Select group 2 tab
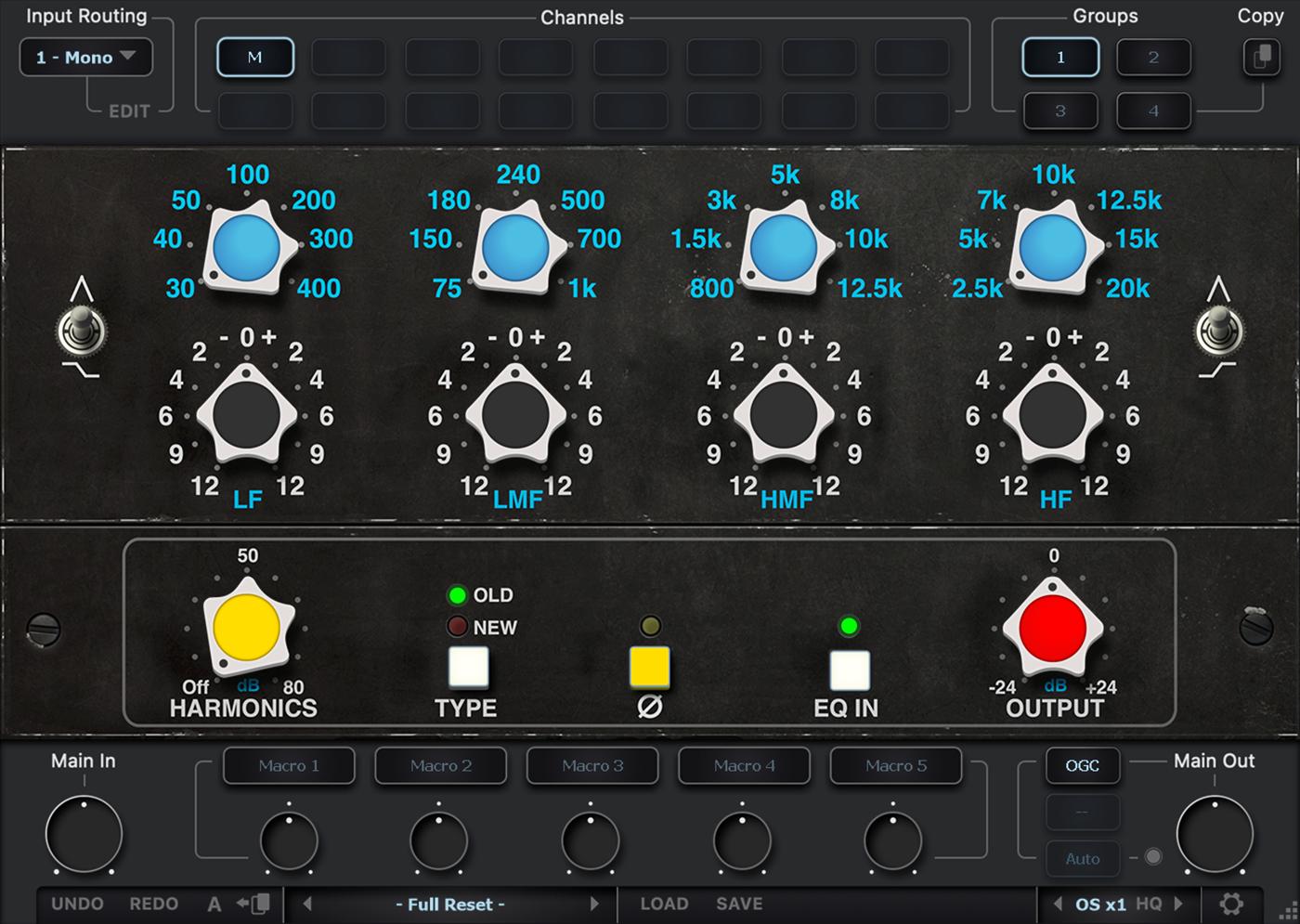This screenshot has width=1300, height=924. coord(1153,58)
